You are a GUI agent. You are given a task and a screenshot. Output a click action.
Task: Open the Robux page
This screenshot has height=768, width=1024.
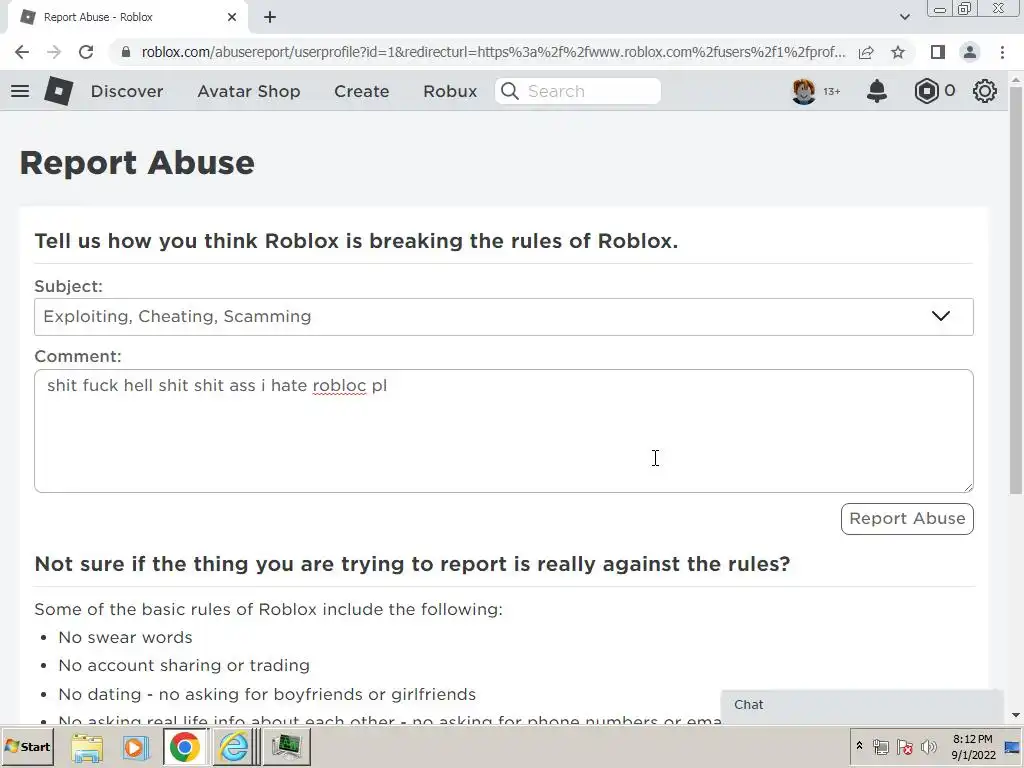(450, 91)
